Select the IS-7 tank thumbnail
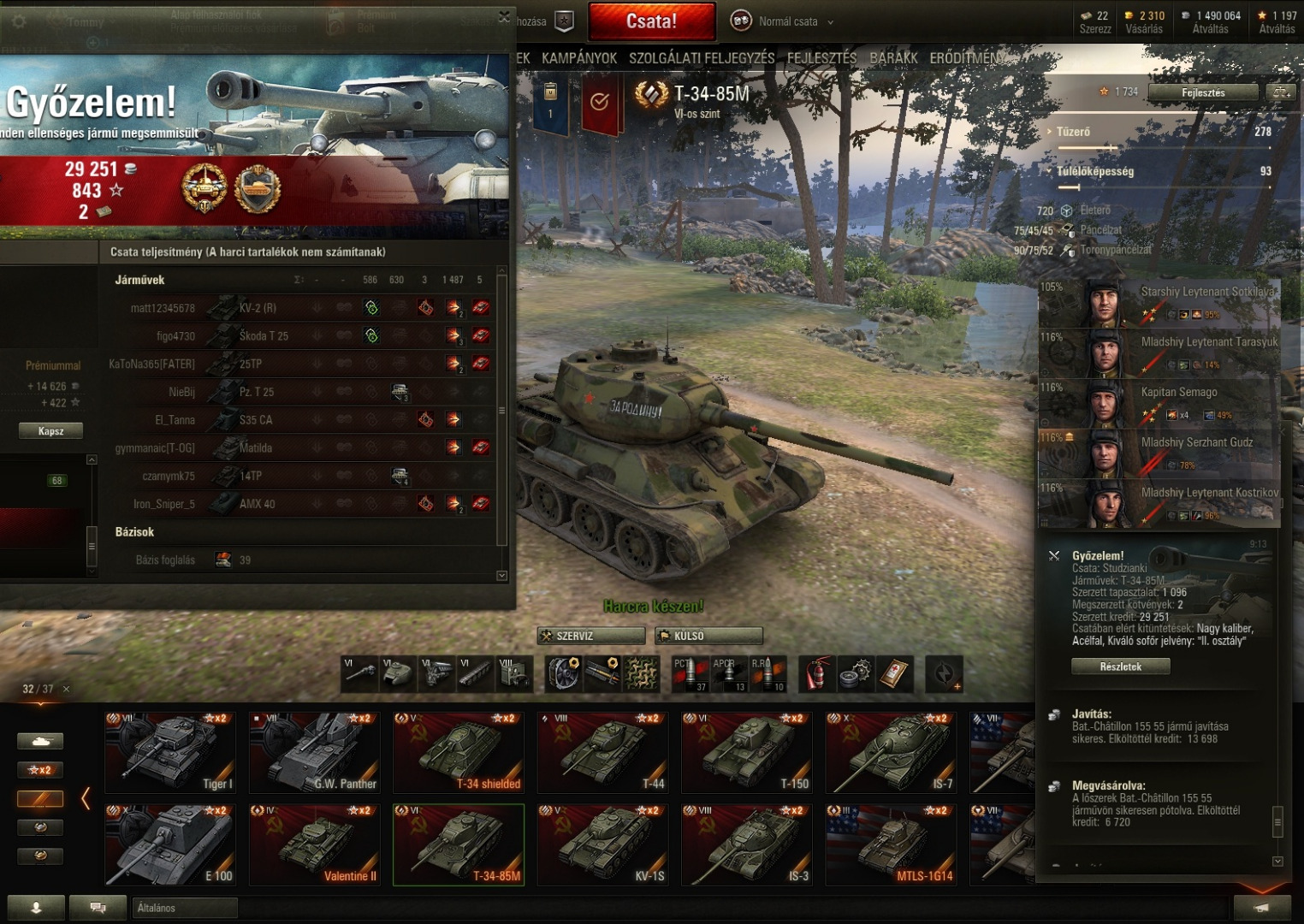Viewport: 1304px width, 924px height. [x=891, y=751]
